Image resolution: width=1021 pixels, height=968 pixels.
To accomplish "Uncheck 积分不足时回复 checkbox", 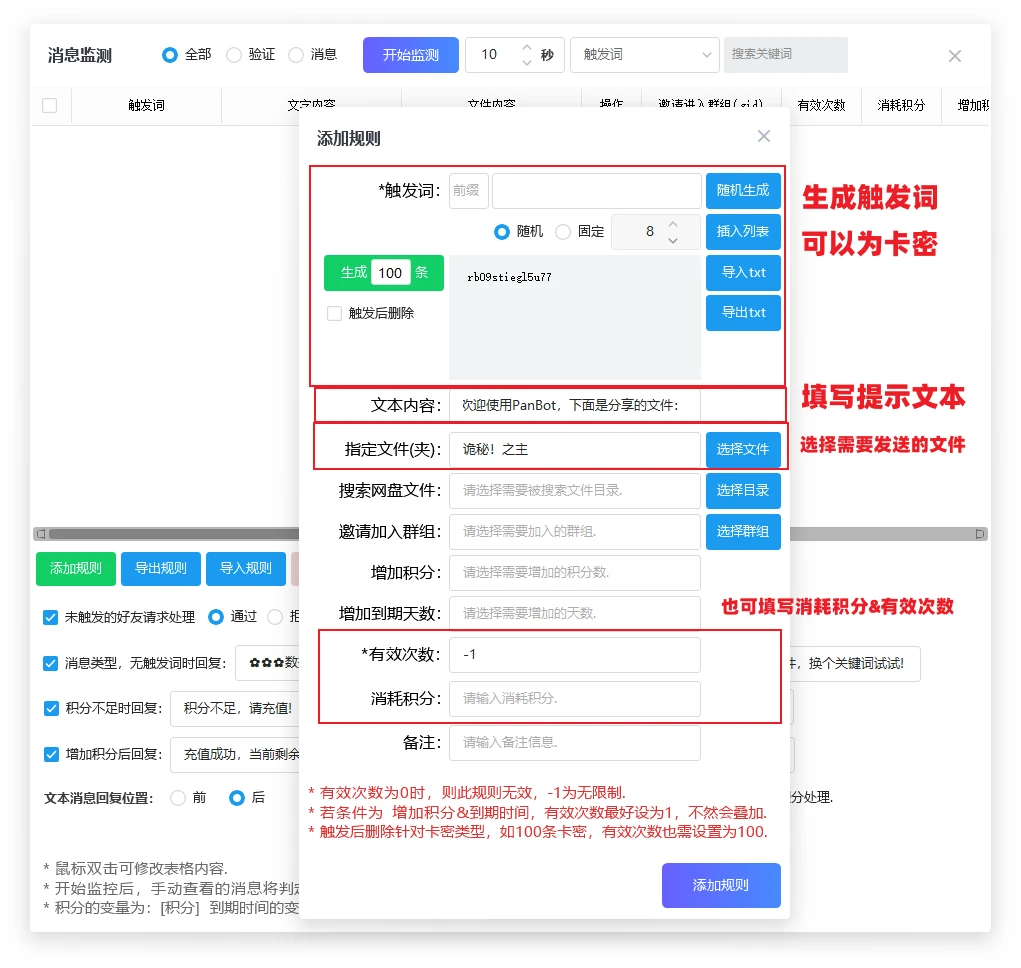I will tap(51, 708).
